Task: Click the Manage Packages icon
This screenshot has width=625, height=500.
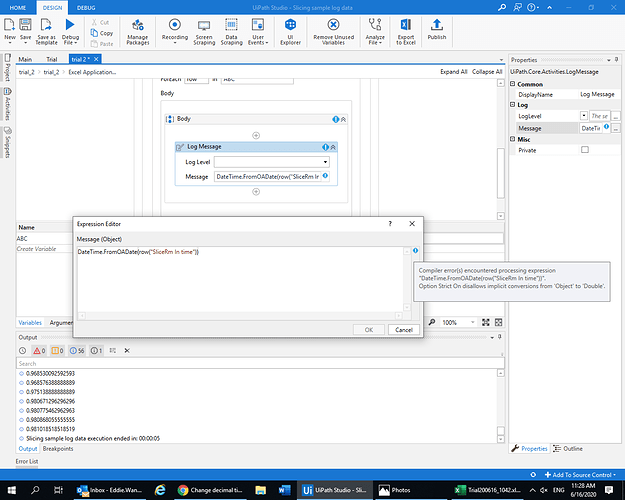Action: (138, 26)
